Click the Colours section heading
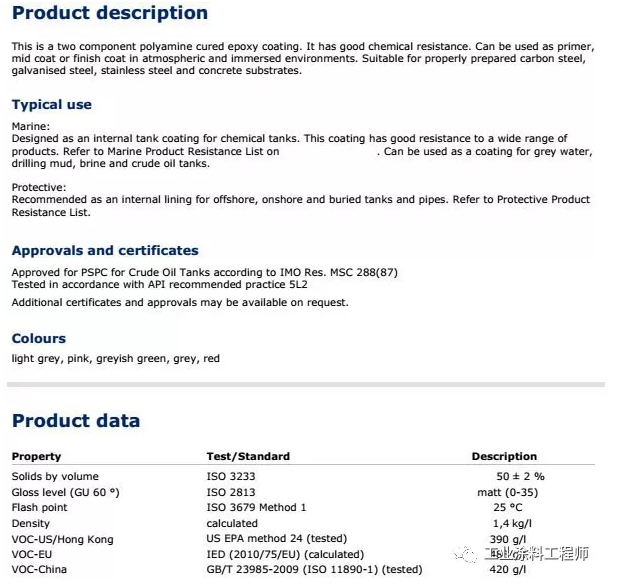Viewport: 628px width, 588px height. [x=38, y=338]
